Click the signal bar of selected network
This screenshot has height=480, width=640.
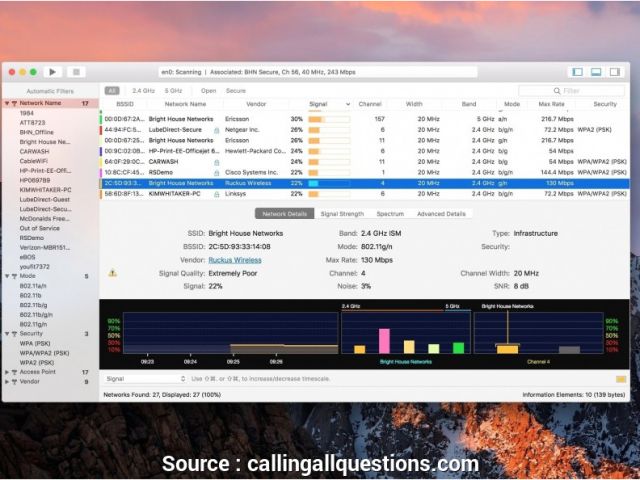coord(329,183)
